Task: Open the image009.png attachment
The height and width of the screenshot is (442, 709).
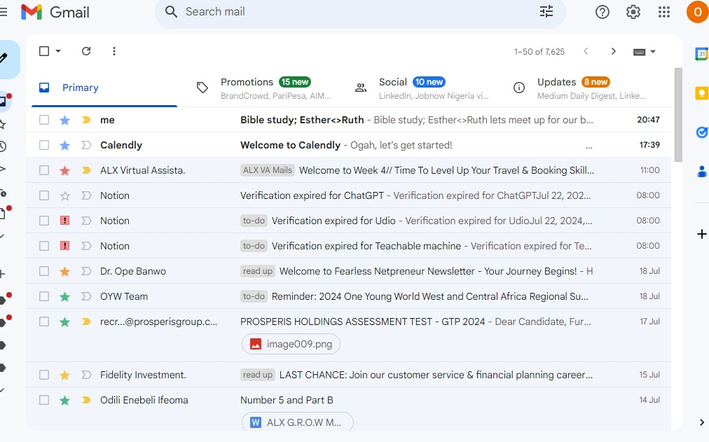Action: pos(291,344)
